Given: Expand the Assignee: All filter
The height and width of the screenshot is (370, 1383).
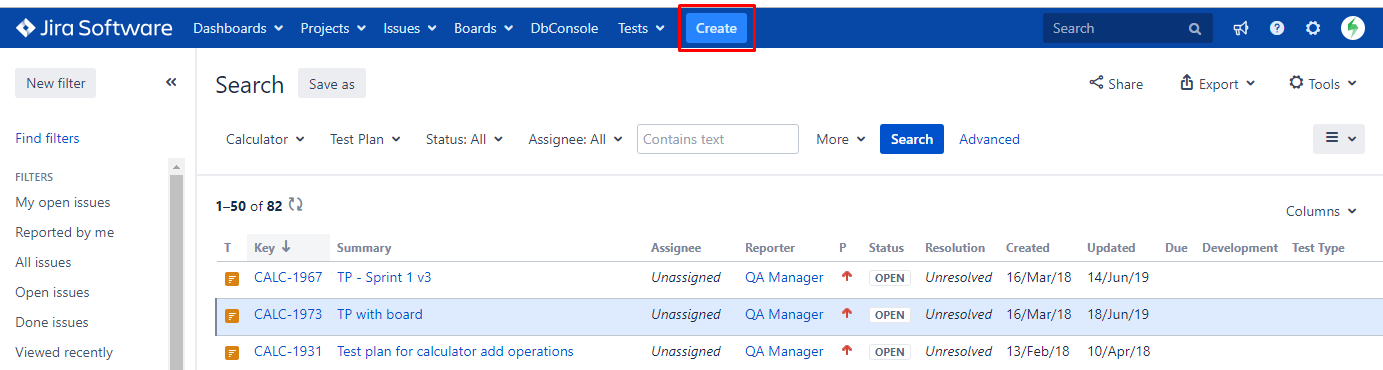Looking at the screenshot, I should click(x=575, y=139).
